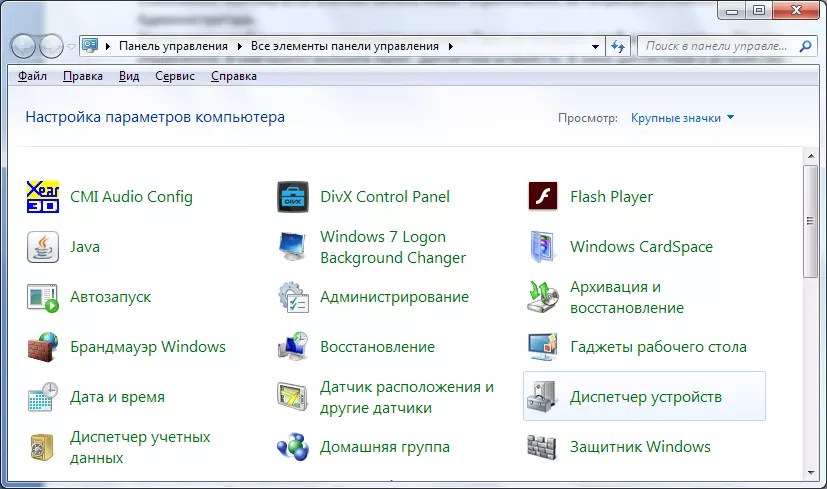Click the Flash Player icon
This screenshot has width=827, height=489.
pyautogui.click(x=542, y=197)
